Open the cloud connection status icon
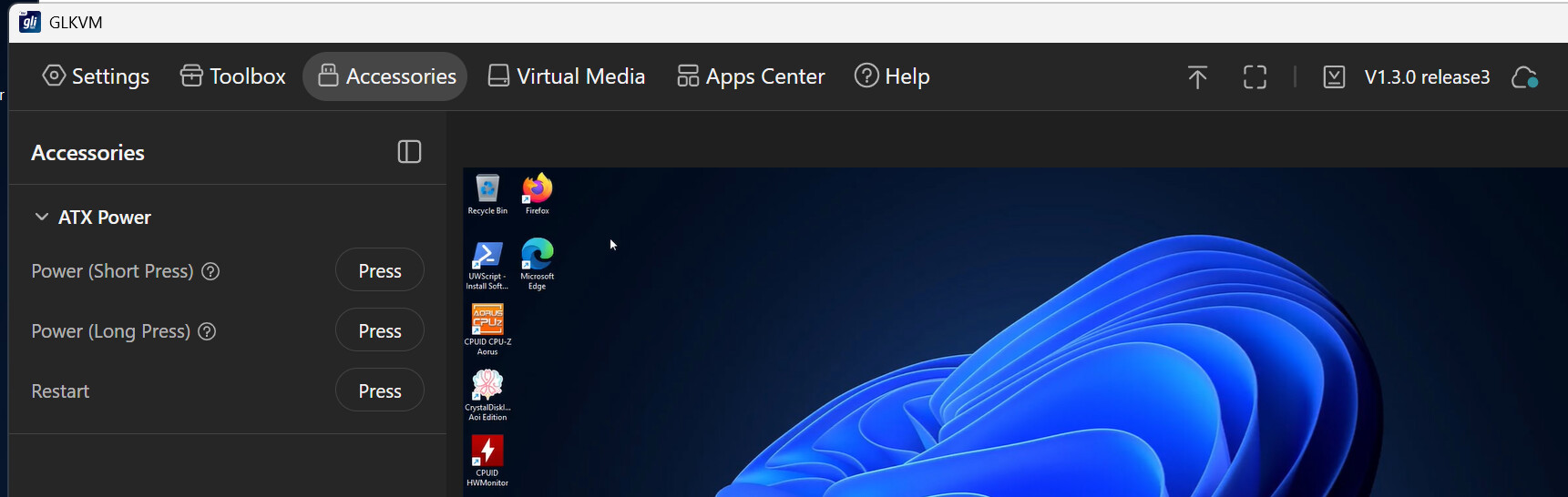1568x497 pixels. coord(1525,77)
